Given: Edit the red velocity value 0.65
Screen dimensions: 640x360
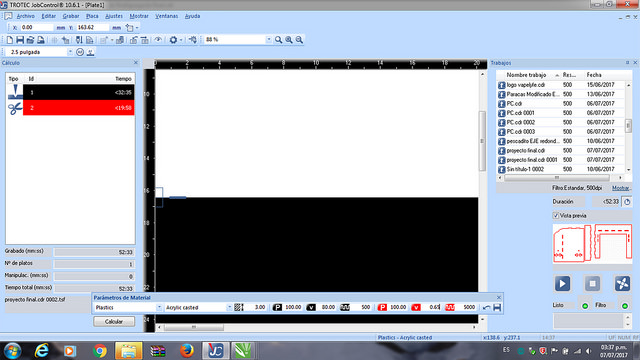Looking at the screenshot, I should click(x=432, y=307).
